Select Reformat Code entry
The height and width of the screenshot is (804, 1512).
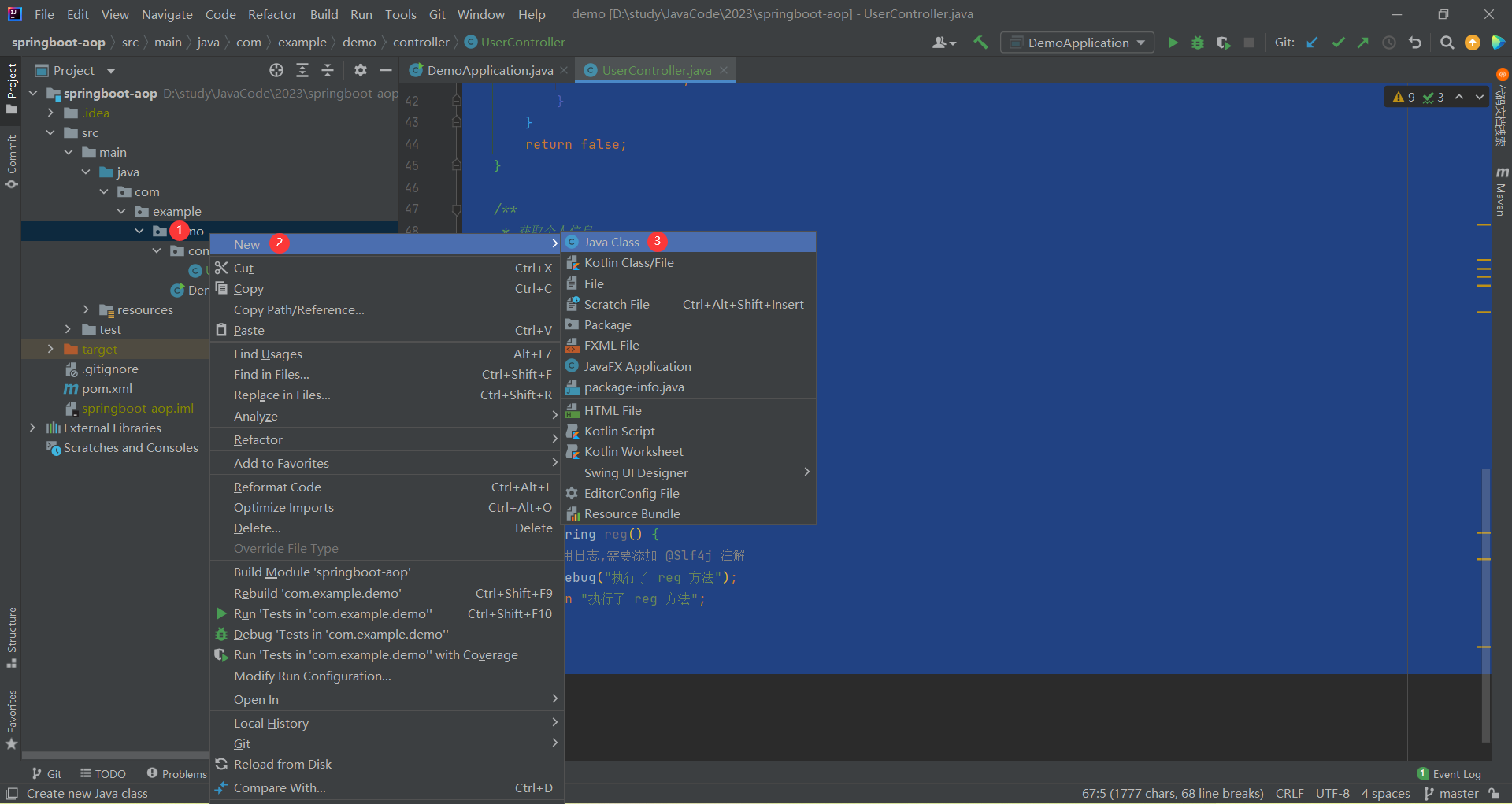click(x=386, y=487)
